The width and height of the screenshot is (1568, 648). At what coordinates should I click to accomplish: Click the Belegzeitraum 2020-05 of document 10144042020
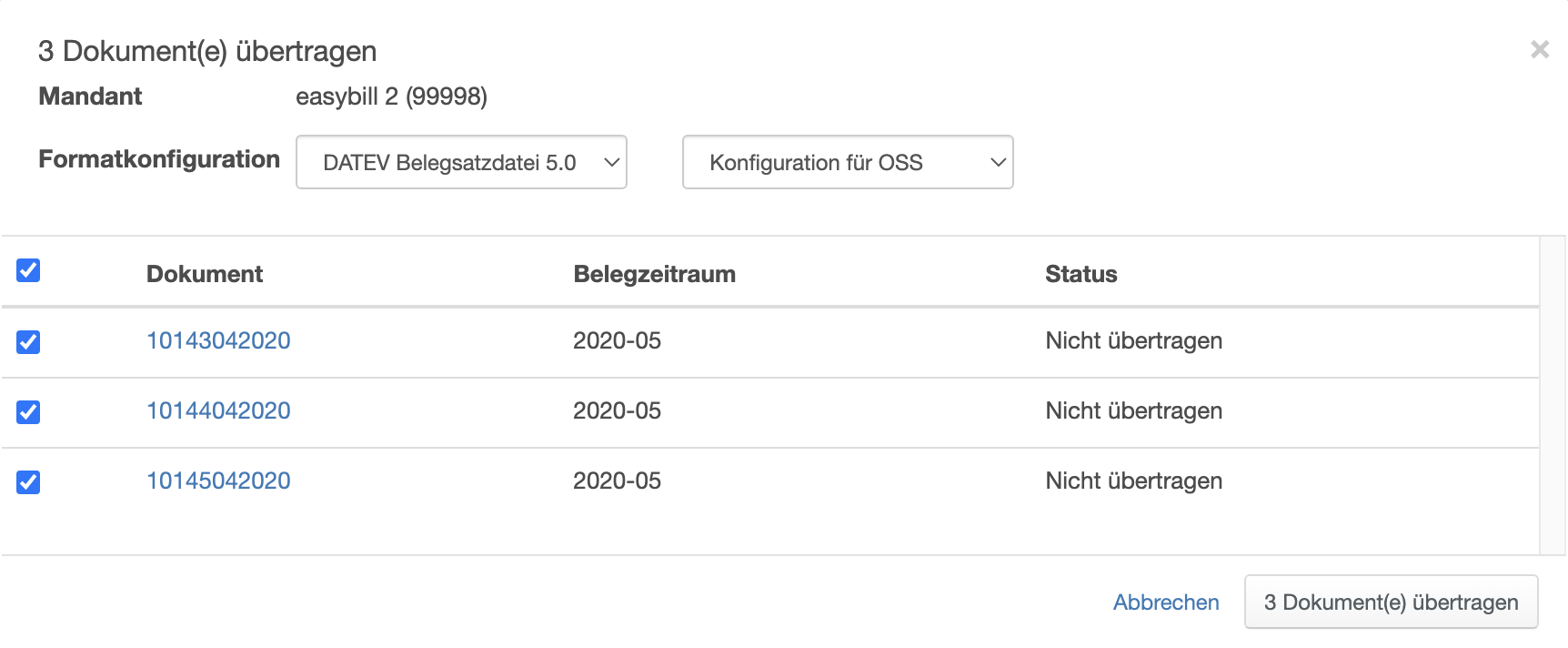(x=617, y=411)
